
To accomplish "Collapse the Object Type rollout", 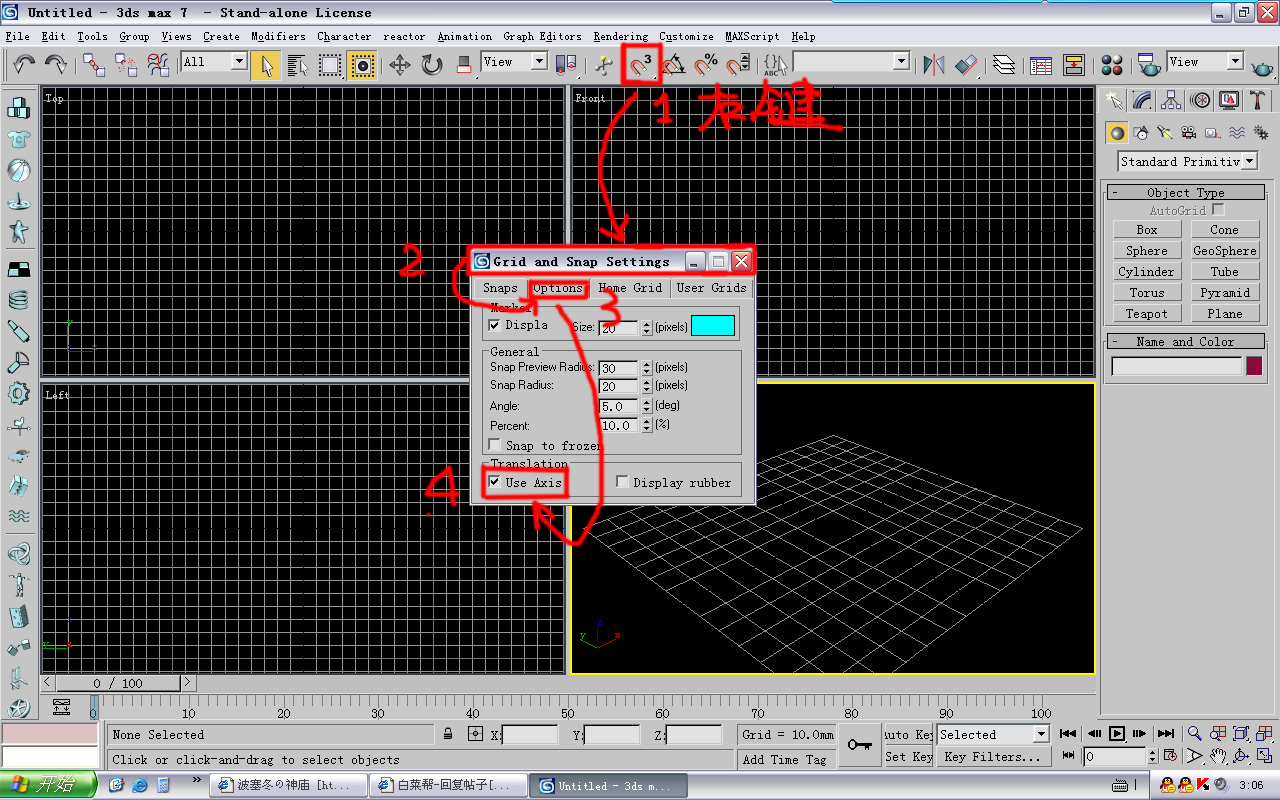I will click(1185, 192).
